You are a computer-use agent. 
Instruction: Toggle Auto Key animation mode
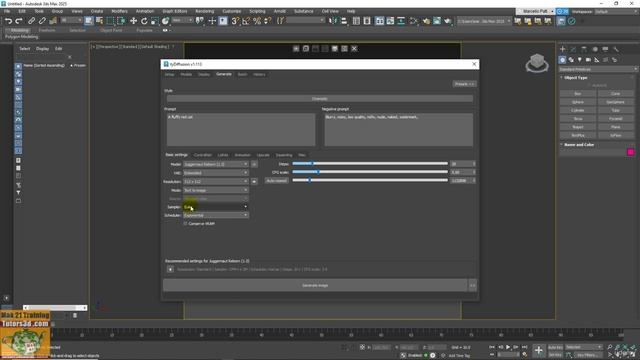tap(556, 347)
